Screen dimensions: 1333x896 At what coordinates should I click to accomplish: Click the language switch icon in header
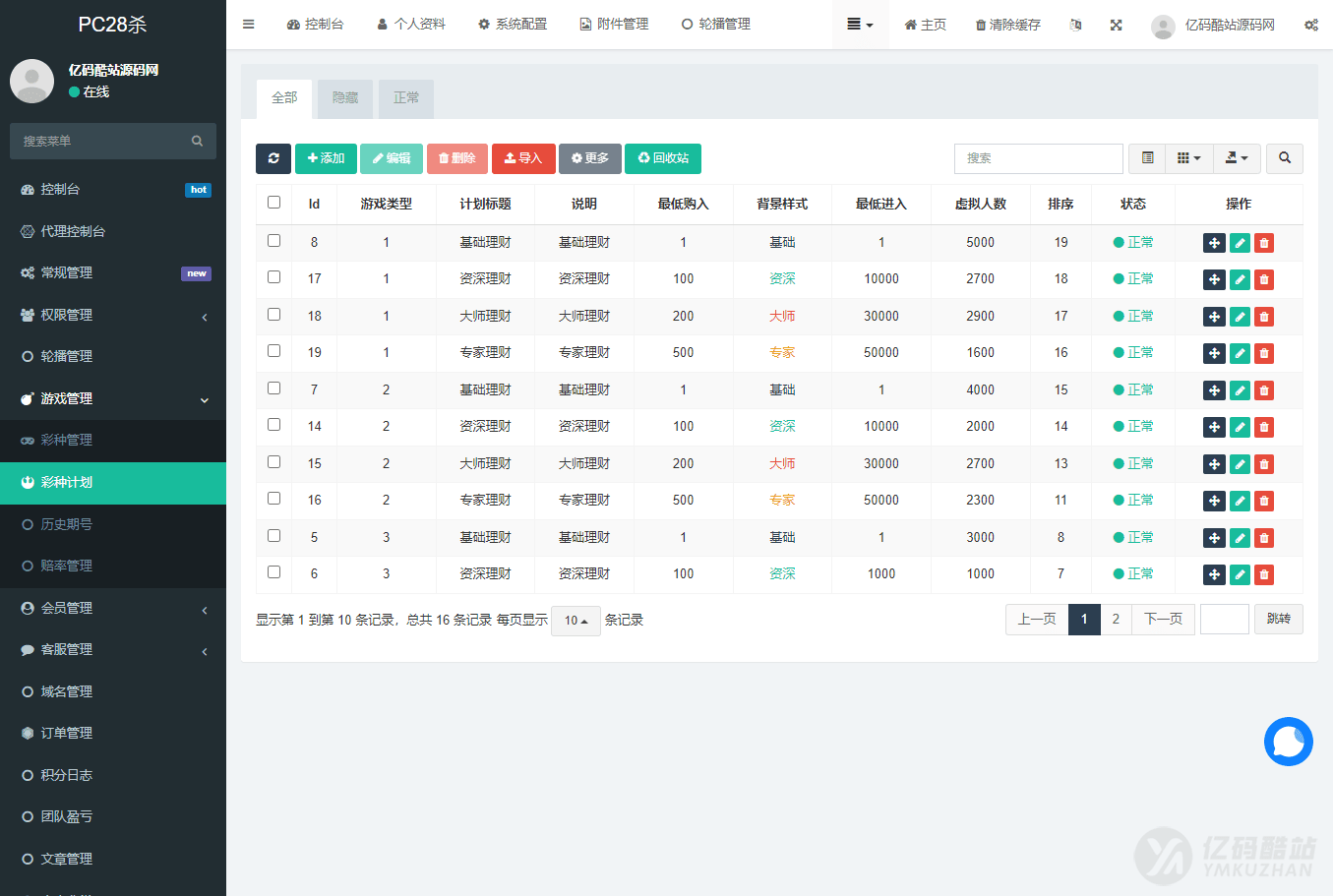1075,25
